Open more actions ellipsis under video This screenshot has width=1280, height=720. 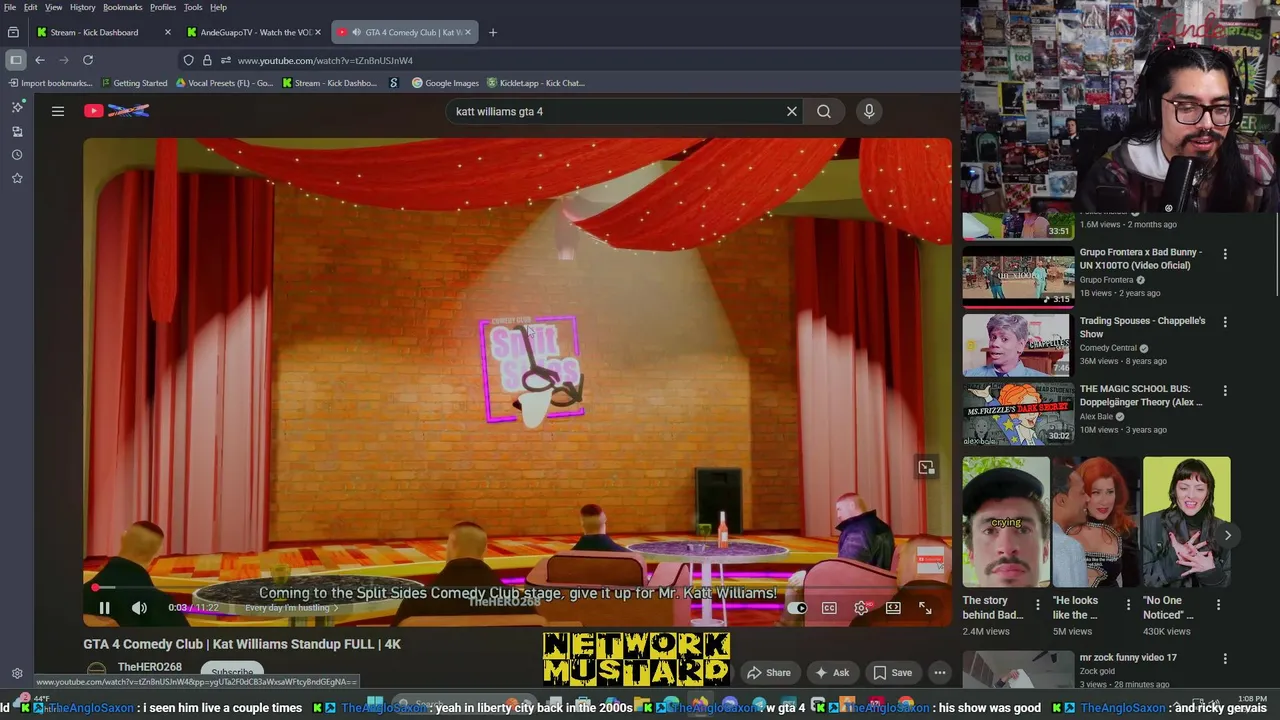click(x=940, y=673)
